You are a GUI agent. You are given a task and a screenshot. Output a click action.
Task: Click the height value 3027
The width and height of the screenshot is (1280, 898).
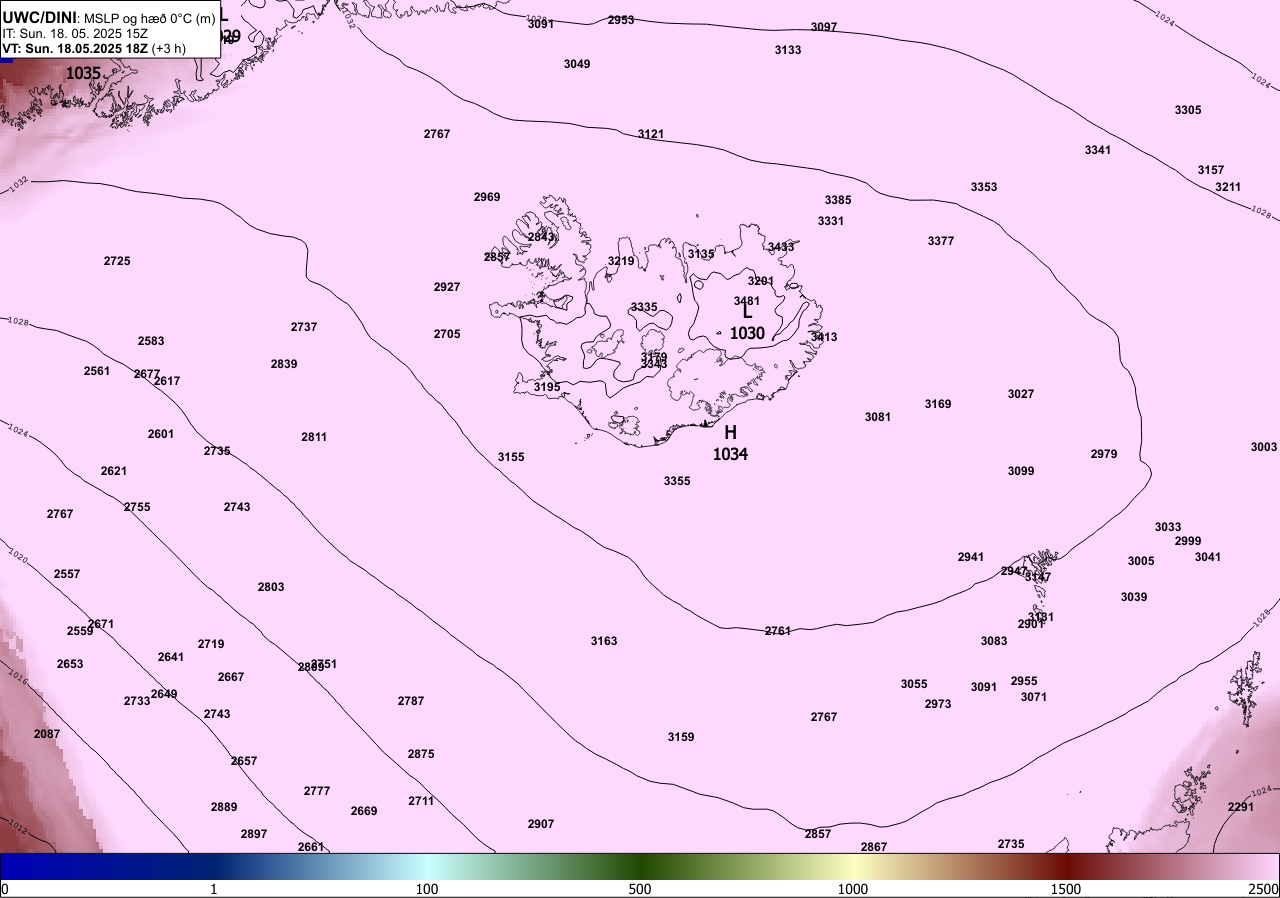click(1021, 394)
